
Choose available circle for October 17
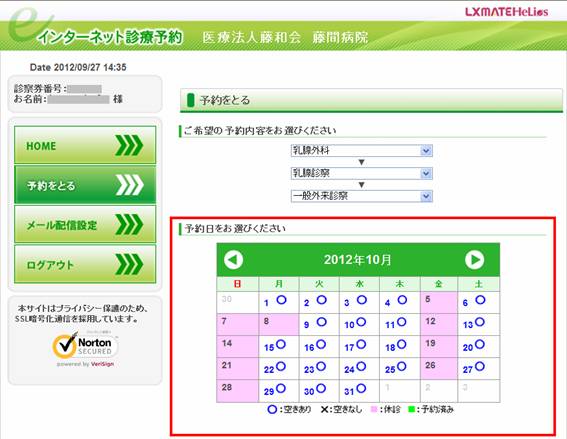click(x=361, y=344)
